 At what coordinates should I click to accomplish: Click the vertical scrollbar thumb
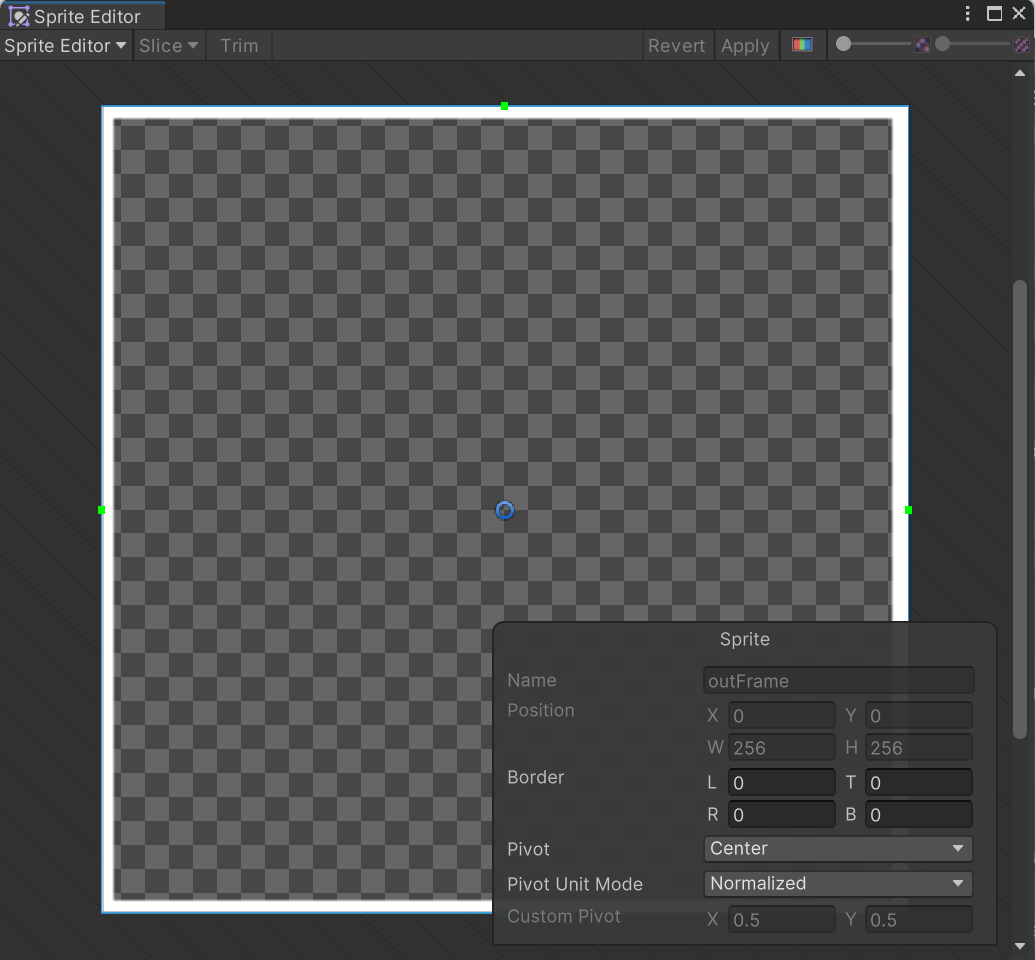[x=1020, y=509]
